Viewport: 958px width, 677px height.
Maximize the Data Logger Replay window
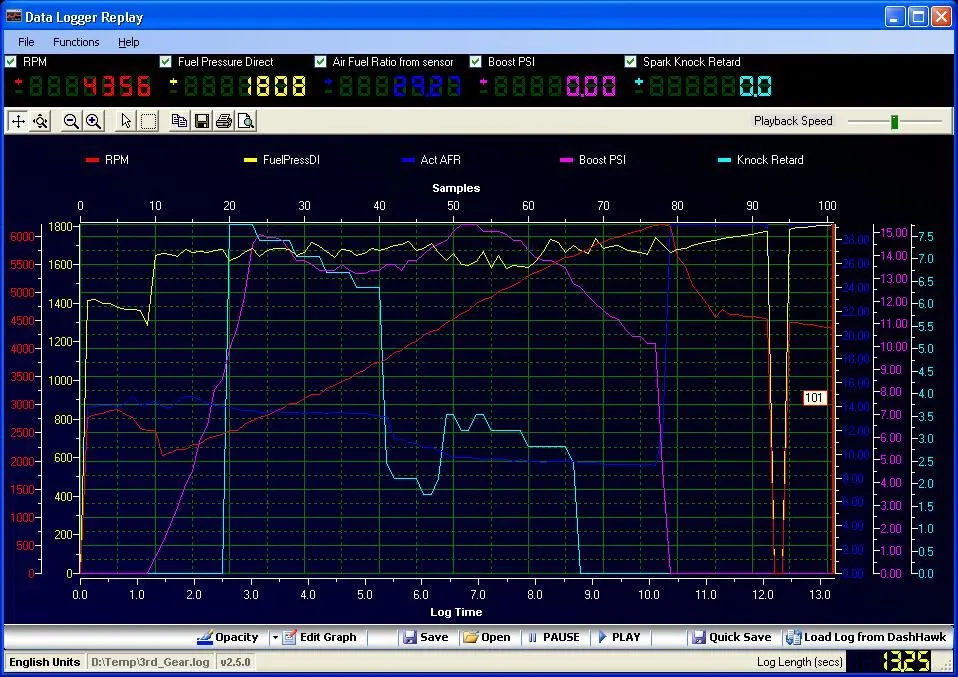pos(918,16)
